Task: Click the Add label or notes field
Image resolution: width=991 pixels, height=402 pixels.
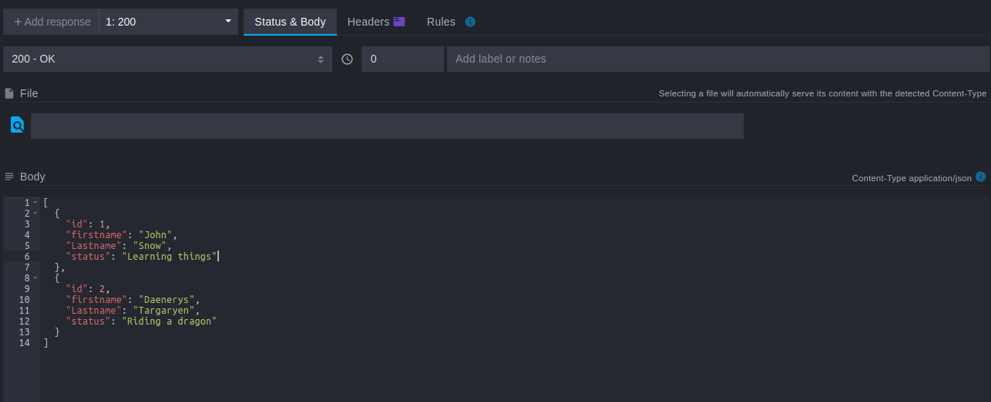Action: pyautogui.click(x=718, y=59)
